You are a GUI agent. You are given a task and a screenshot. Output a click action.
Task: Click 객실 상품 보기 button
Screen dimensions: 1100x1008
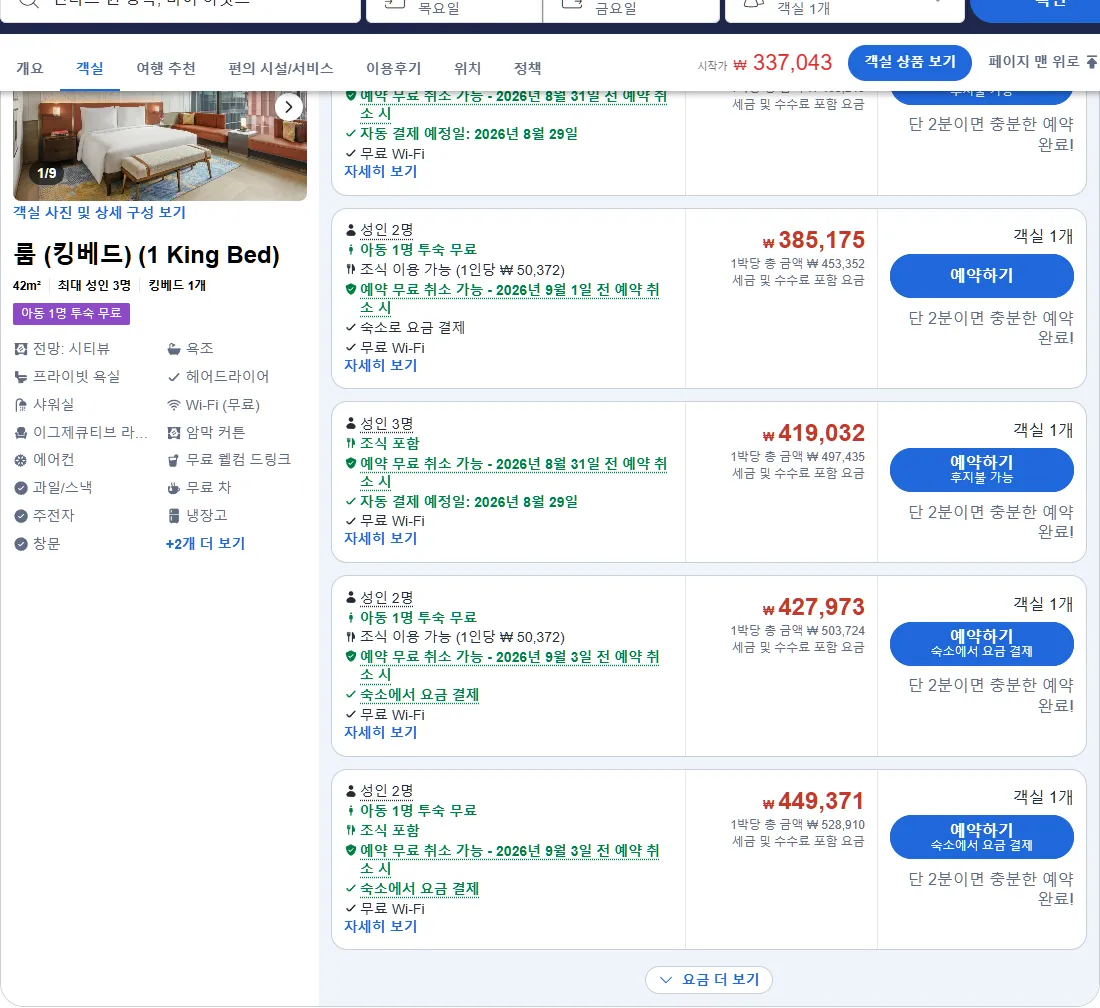coord(910,62)
